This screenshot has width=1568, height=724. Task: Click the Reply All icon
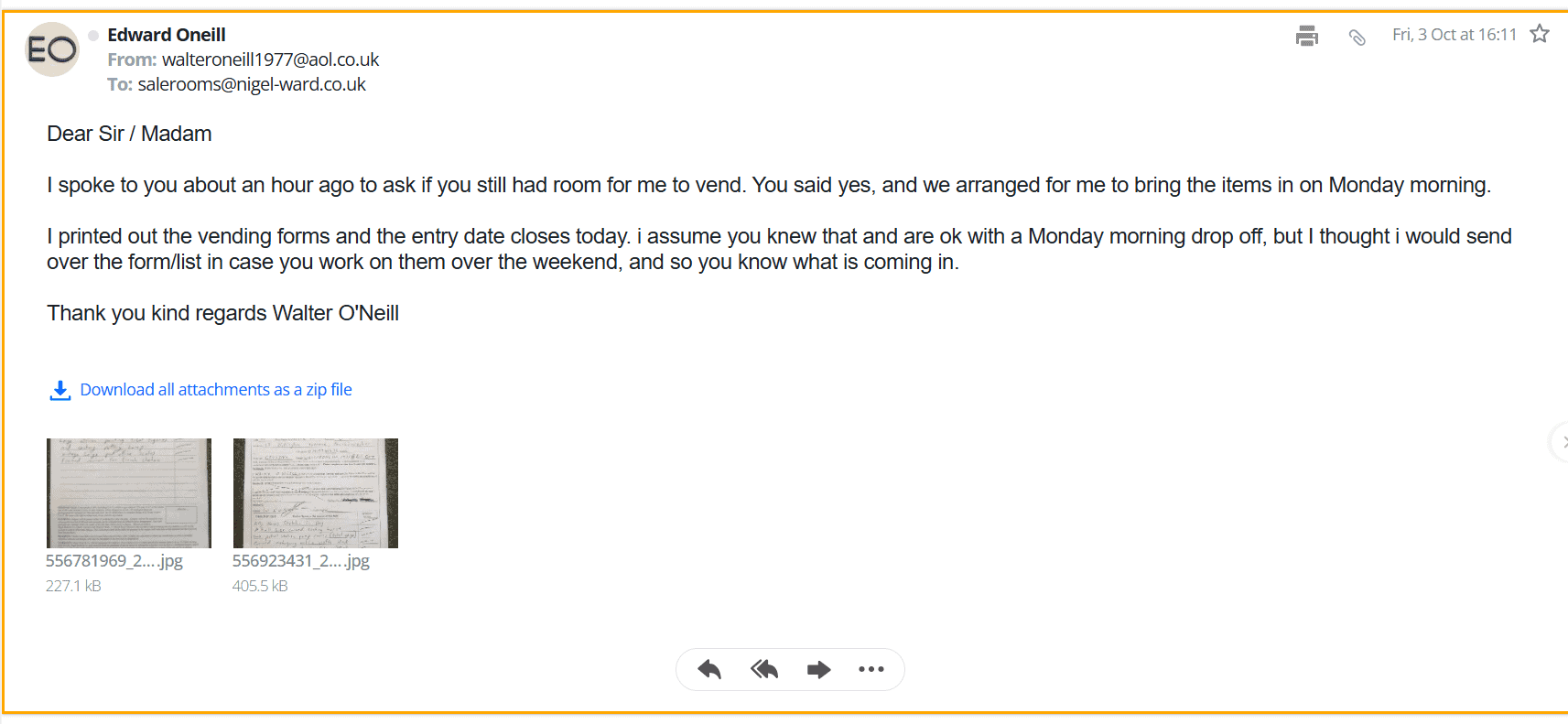[764, 669]
